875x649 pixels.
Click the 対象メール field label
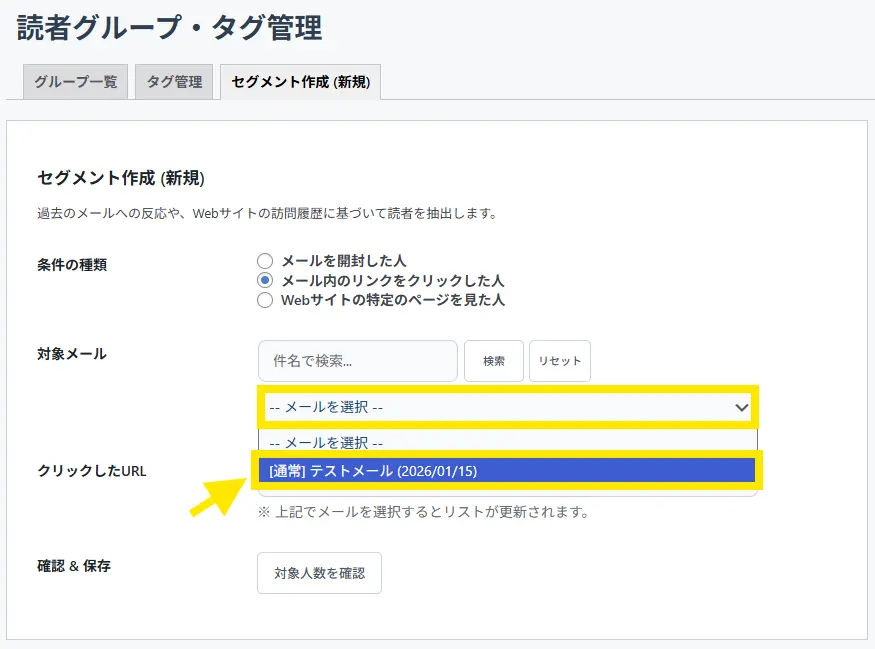71,354
